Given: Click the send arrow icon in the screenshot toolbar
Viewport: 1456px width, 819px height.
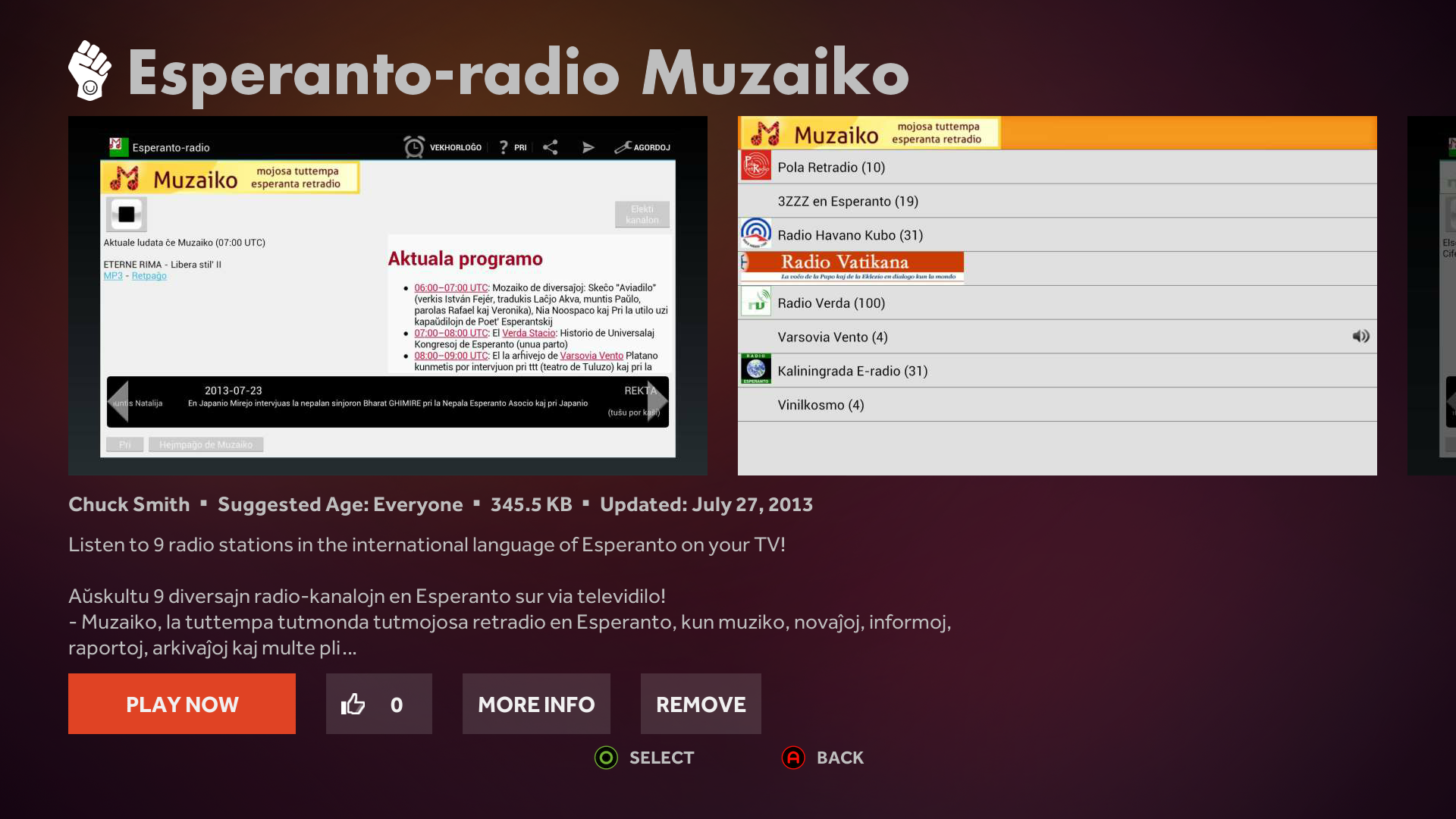Looking at the screenshot, I should click(x=588, y=147).
